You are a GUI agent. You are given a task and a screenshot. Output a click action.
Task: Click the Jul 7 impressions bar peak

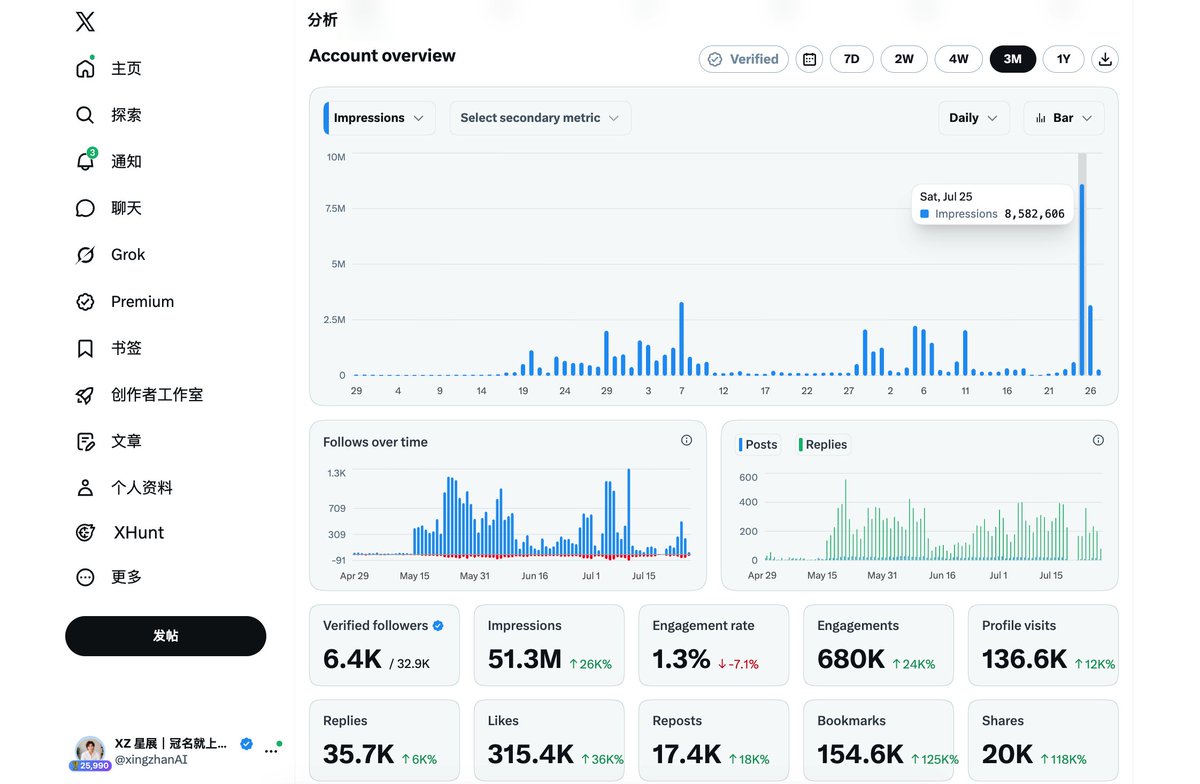[x=681, y=339]
